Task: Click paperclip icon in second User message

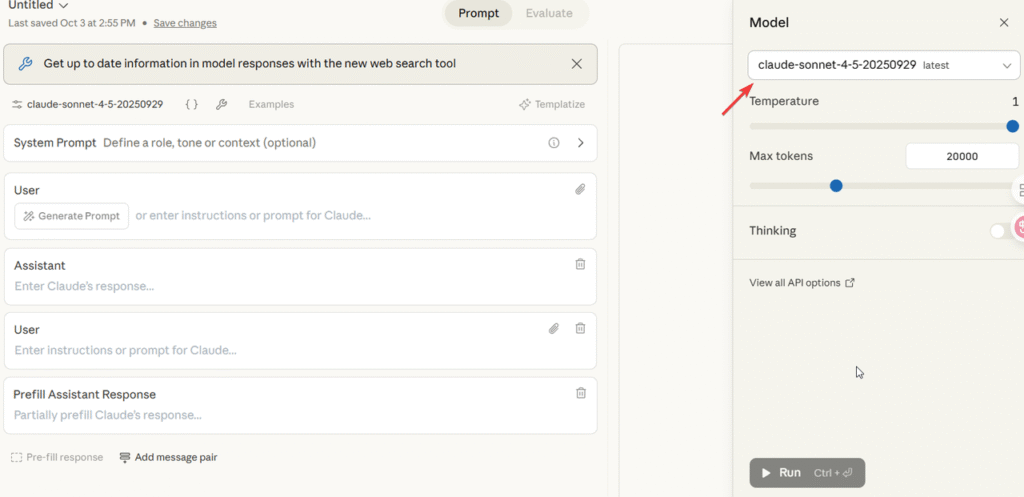Action: click(554, 328)
